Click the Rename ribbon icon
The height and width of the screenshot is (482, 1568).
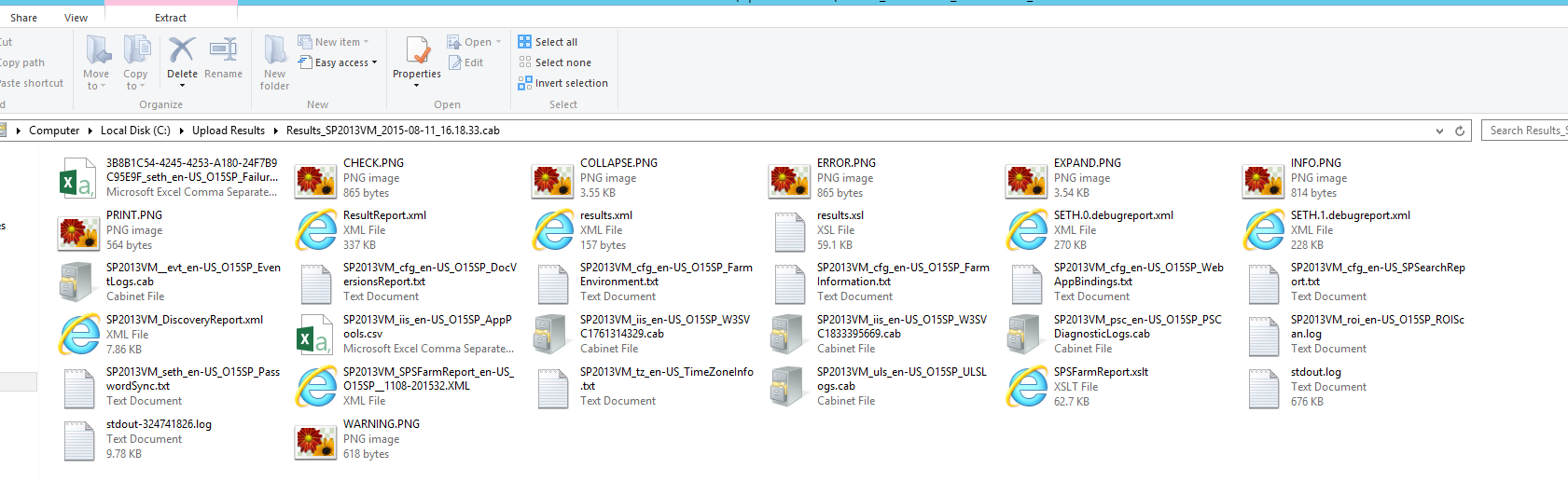[x=223, y=50]
